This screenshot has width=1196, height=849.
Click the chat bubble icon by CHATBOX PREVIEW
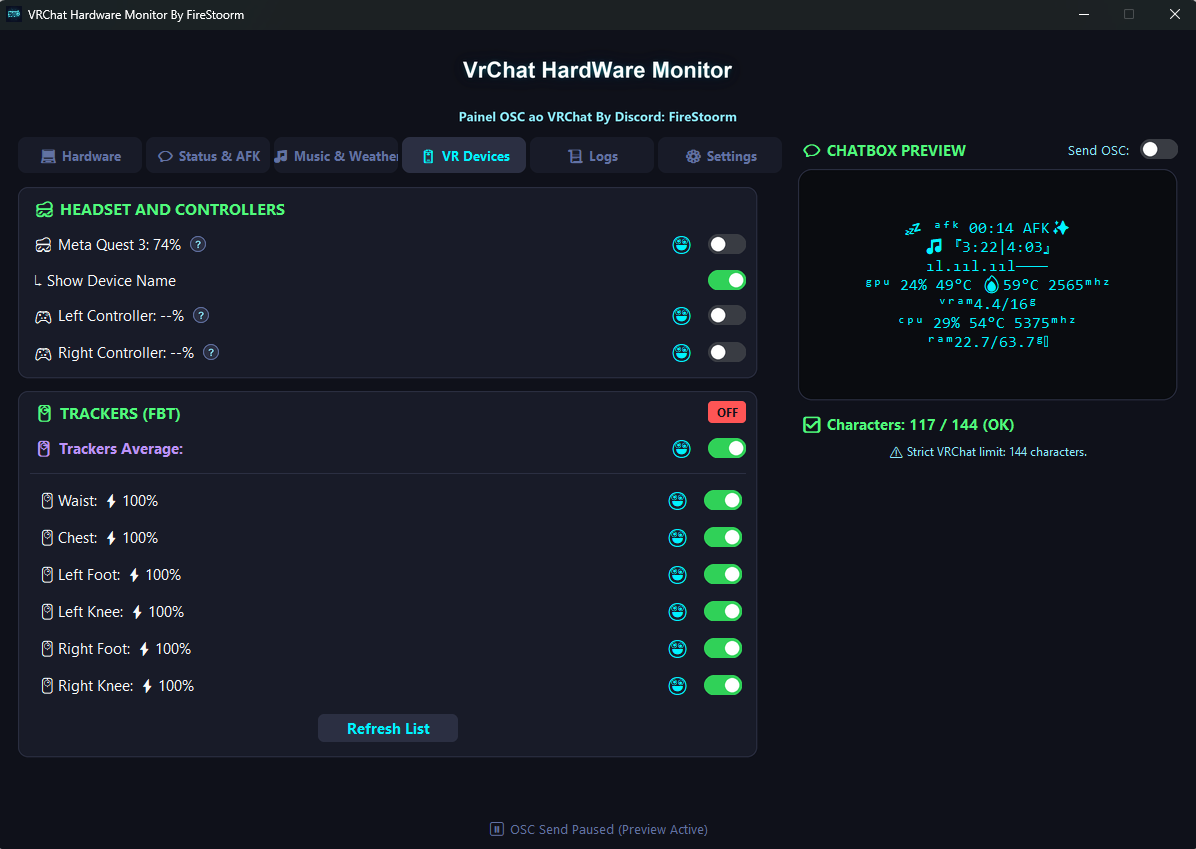pos(812,151)
